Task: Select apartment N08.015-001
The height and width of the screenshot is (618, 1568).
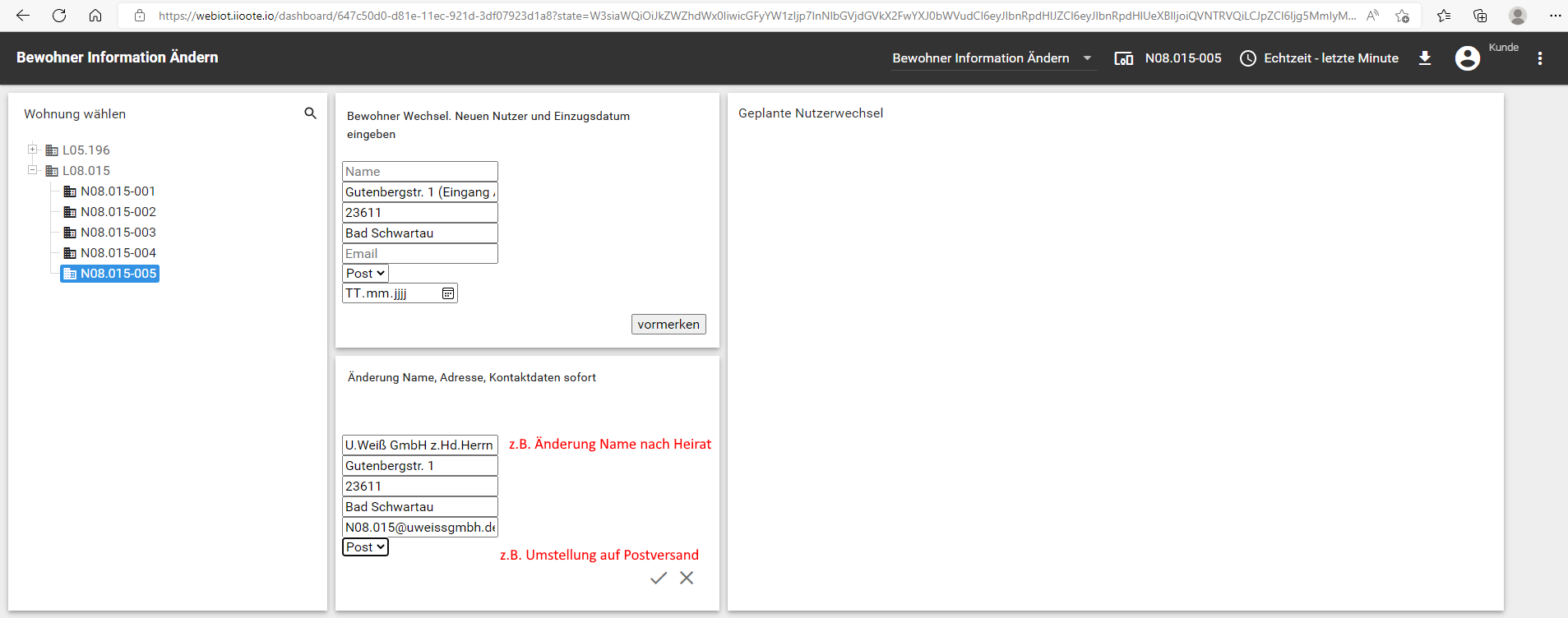Action: coord(118,191)
